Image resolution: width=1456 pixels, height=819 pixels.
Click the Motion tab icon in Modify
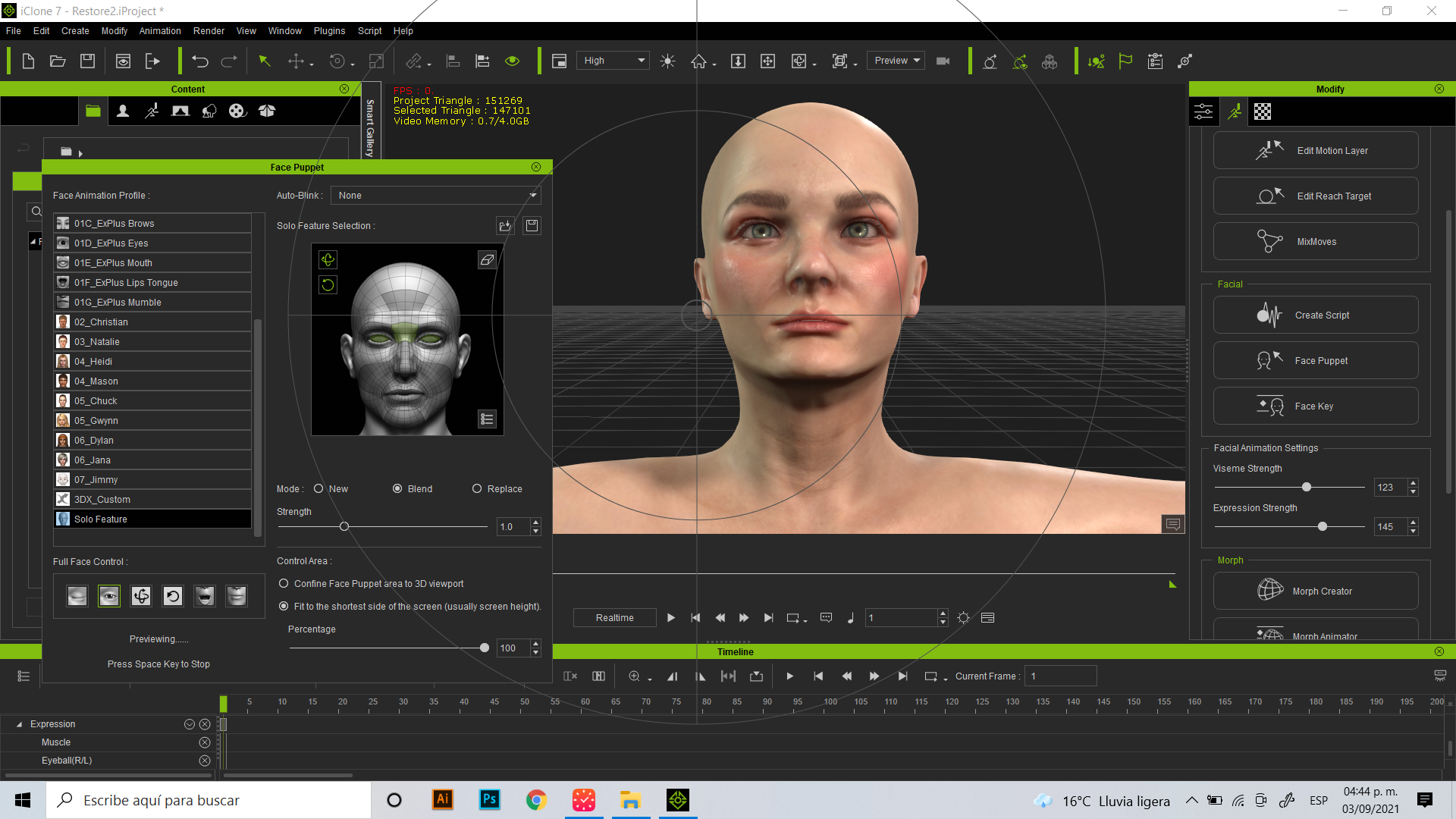(1235, 112)
